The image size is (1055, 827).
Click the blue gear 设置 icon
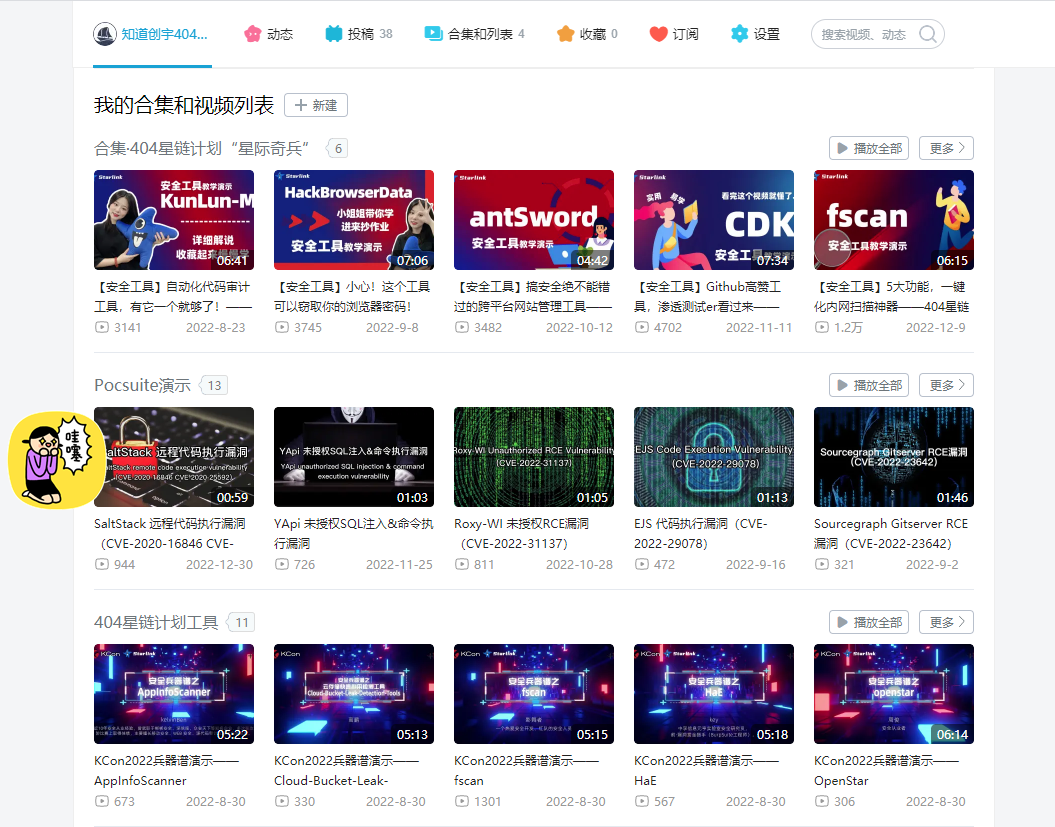pyautogui.click(x=739, y=34)
